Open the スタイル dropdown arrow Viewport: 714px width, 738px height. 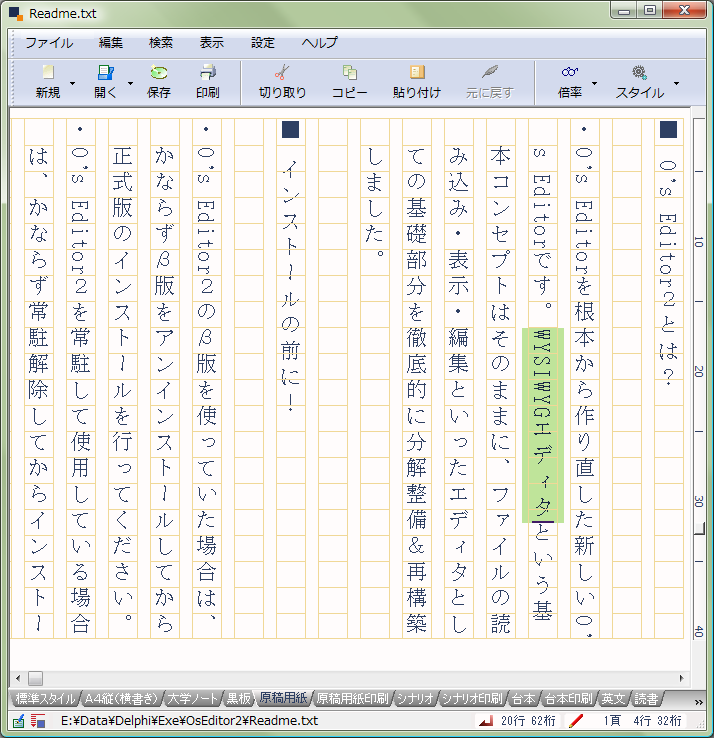point(676,83)
